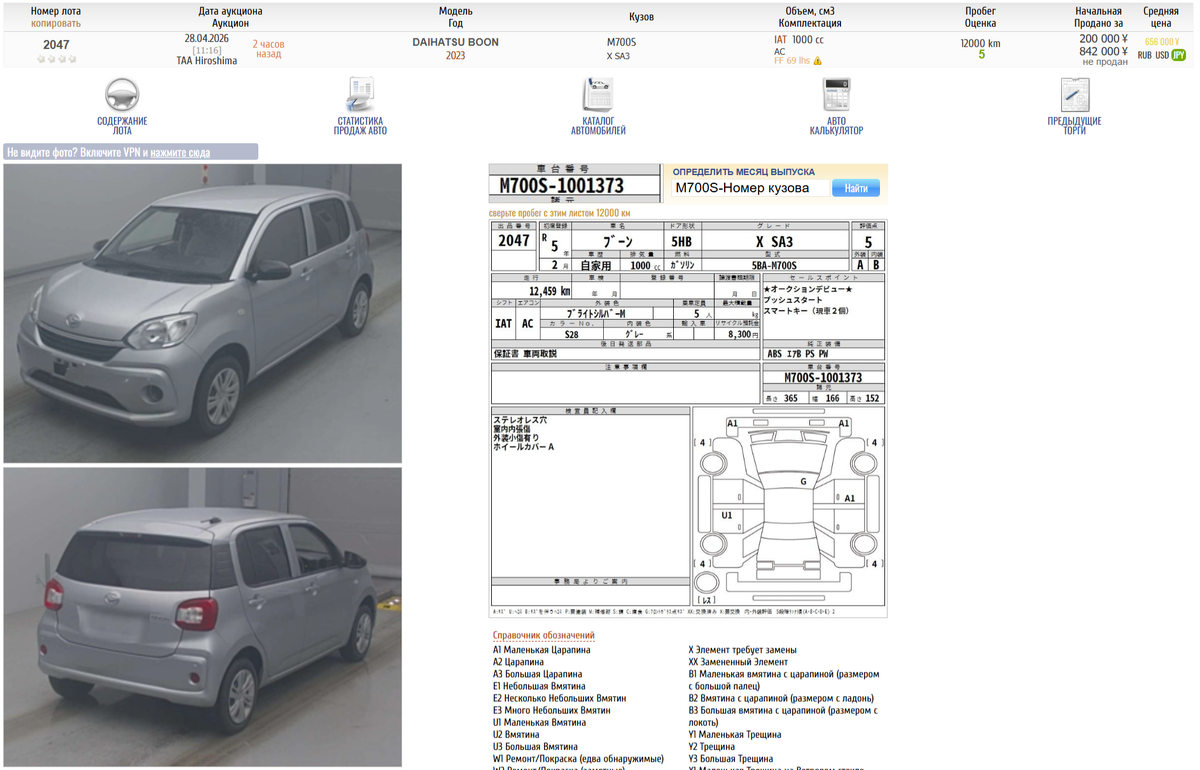Click the XX Замененный Элемент legend entry

(738, 662)
